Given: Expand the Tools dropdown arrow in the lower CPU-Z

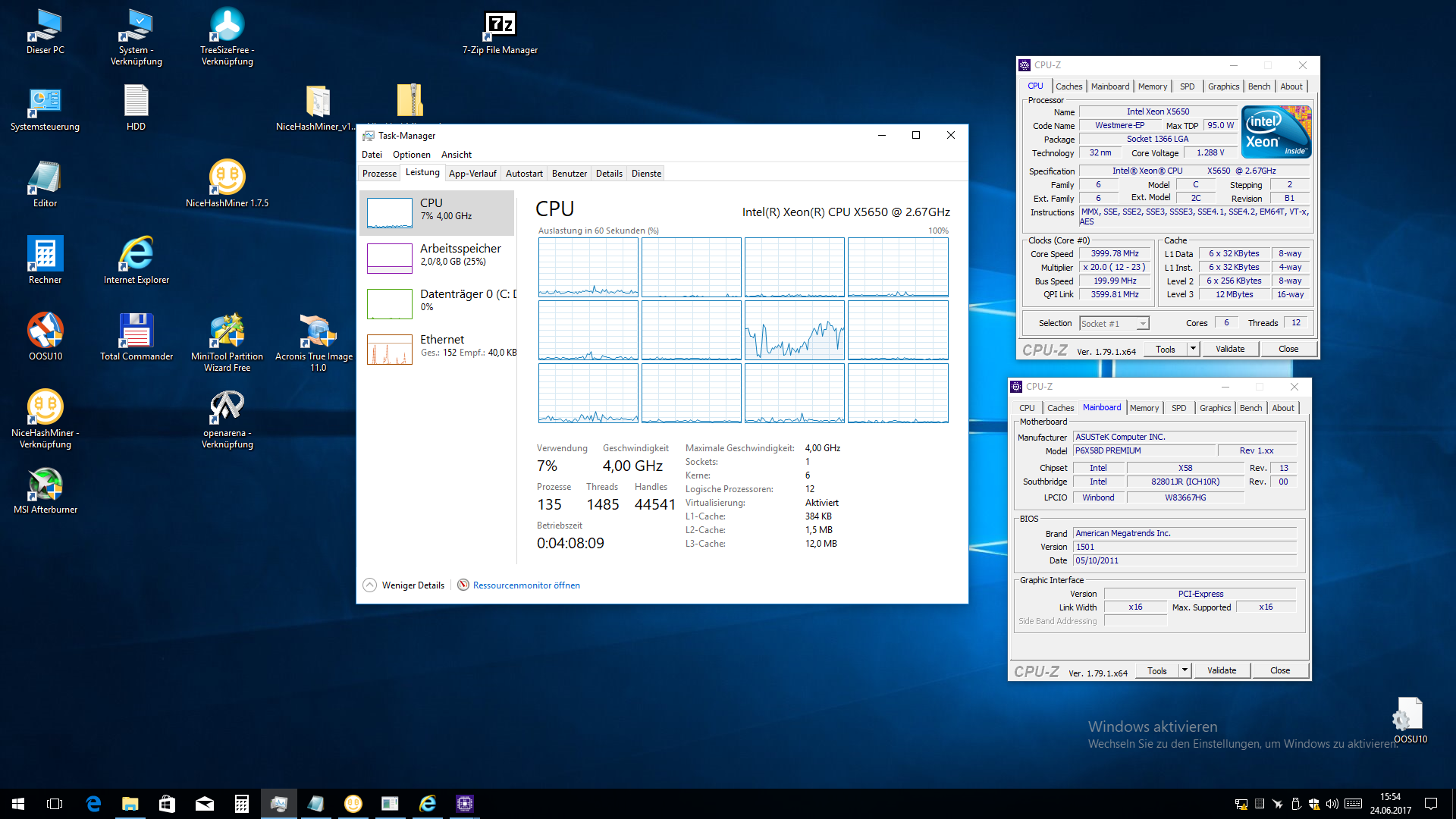Looking at the screenshot, I should pyautogui.click(x=1185, y=670).
